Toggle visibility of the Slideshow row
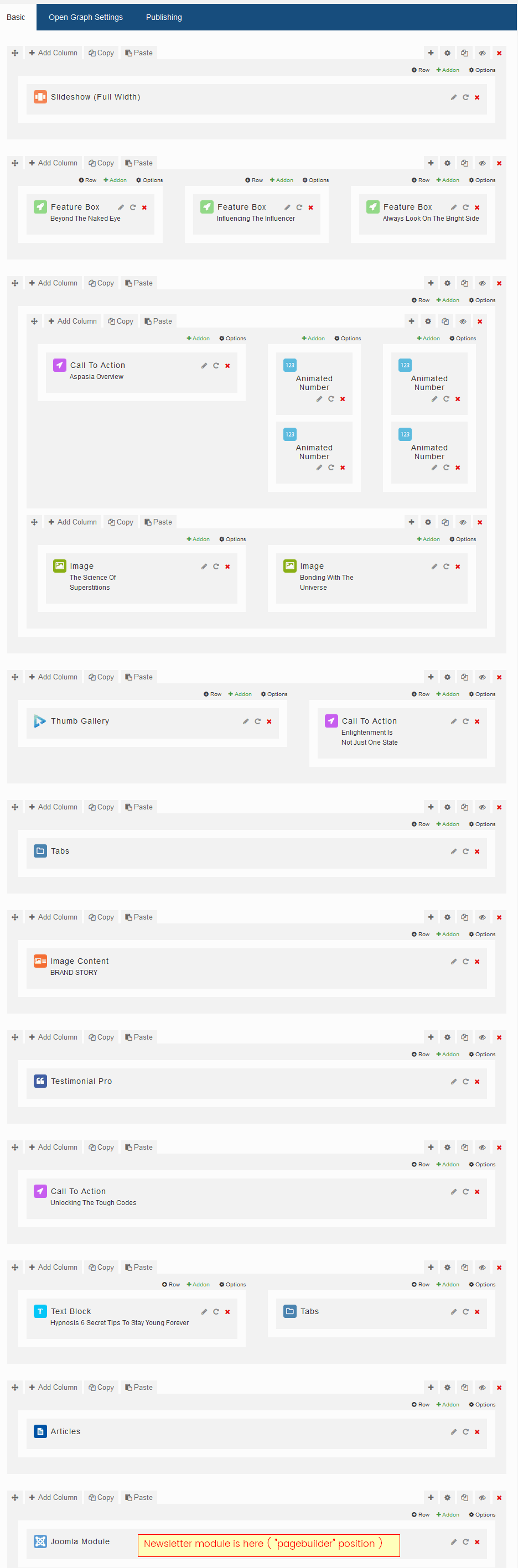518x1568 pixels. (482, 53)
